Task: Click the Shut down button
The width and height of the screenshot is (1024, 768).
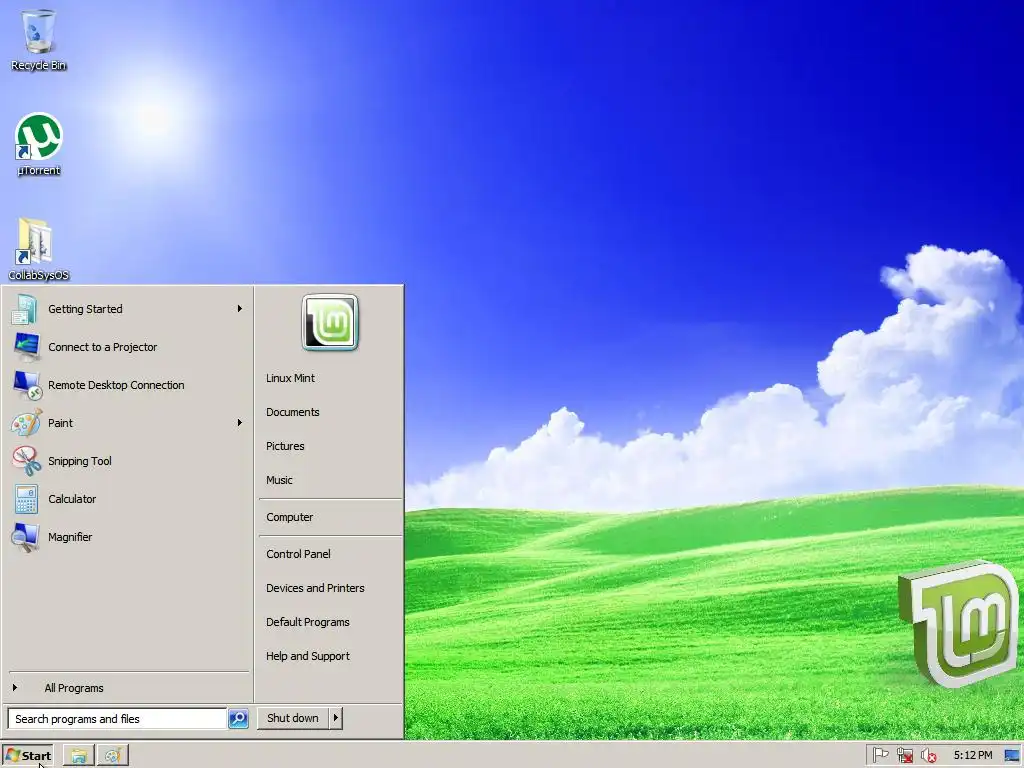Action: click(x=293, y=718)
